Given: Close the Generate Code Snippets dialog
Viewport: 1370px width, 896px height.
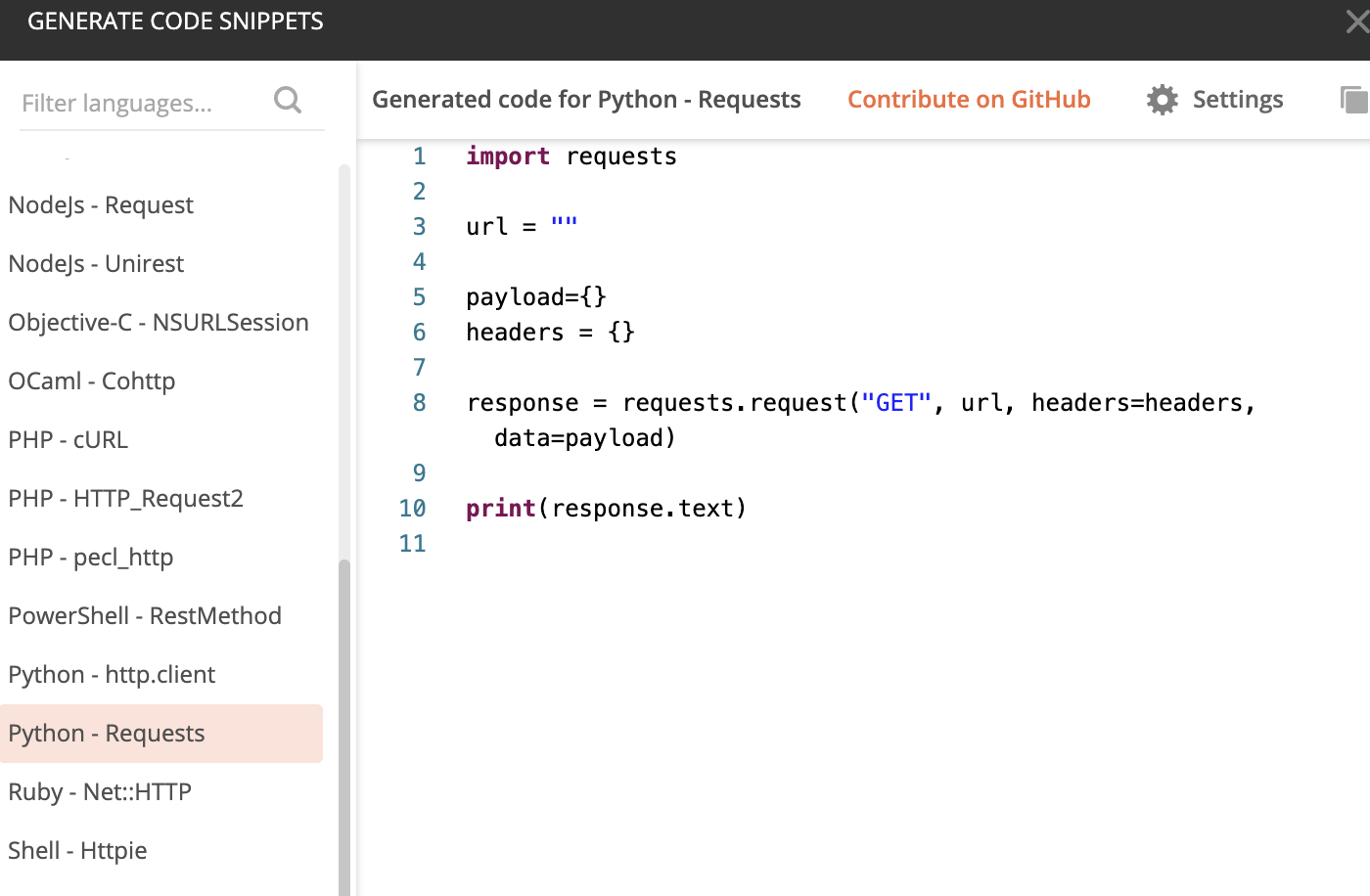Looking at the screenshot, I should pyautogui.click(x=1358, y=22).
